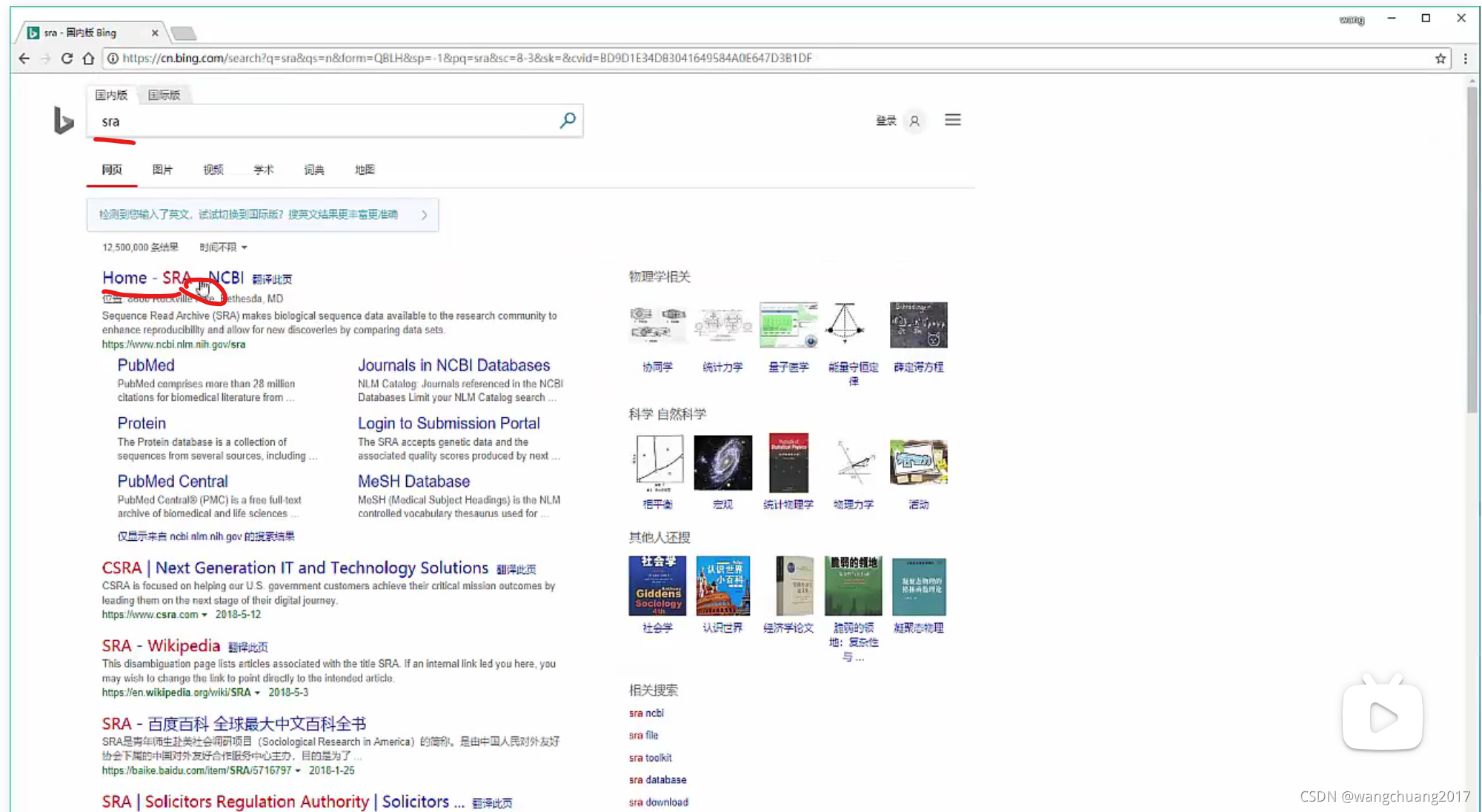The image size is (1482, 812).
Task: Open Login to Submission Portal link
Action: coord(448,423)
